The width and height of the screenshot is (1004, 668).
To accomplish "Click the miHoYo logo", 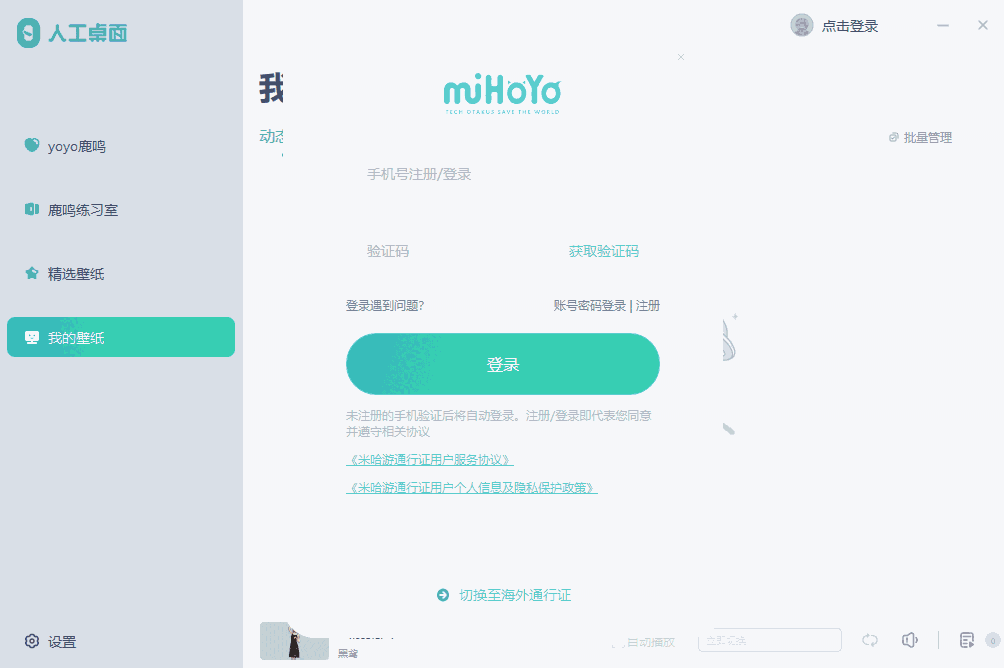I will [503, 95].
